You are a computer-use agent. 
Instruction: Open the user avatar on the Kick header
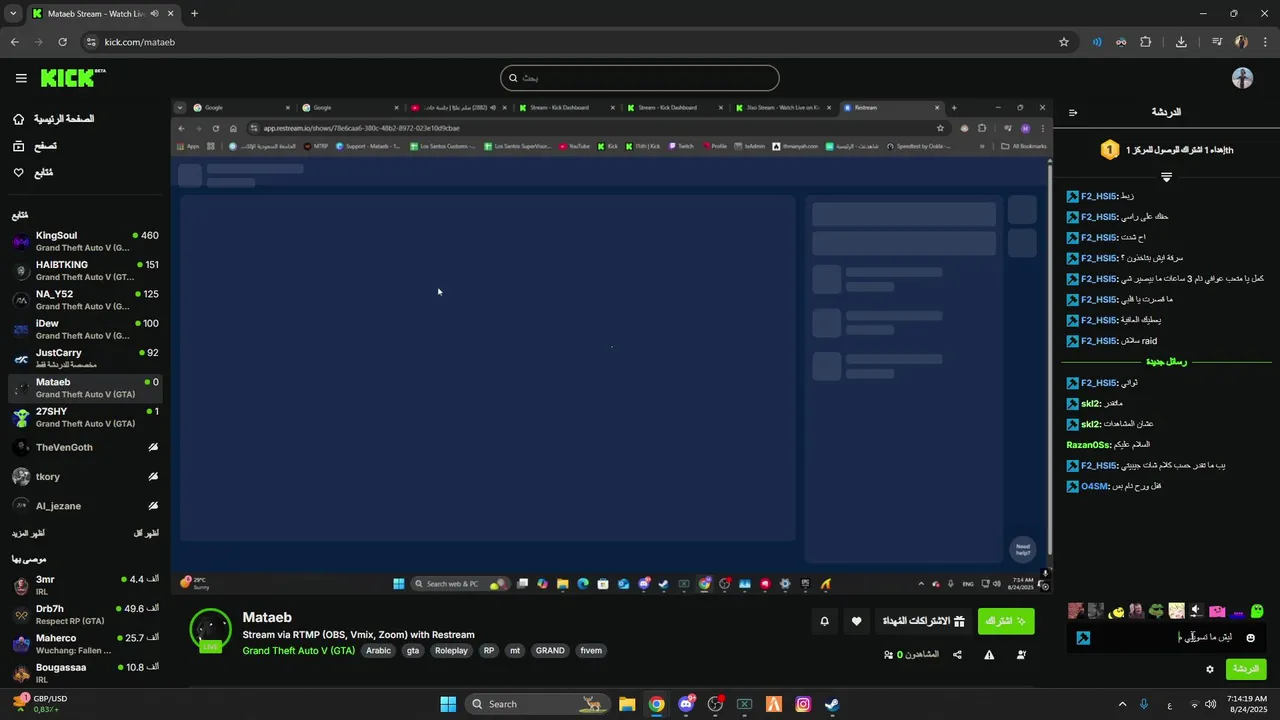(1242, 78)
